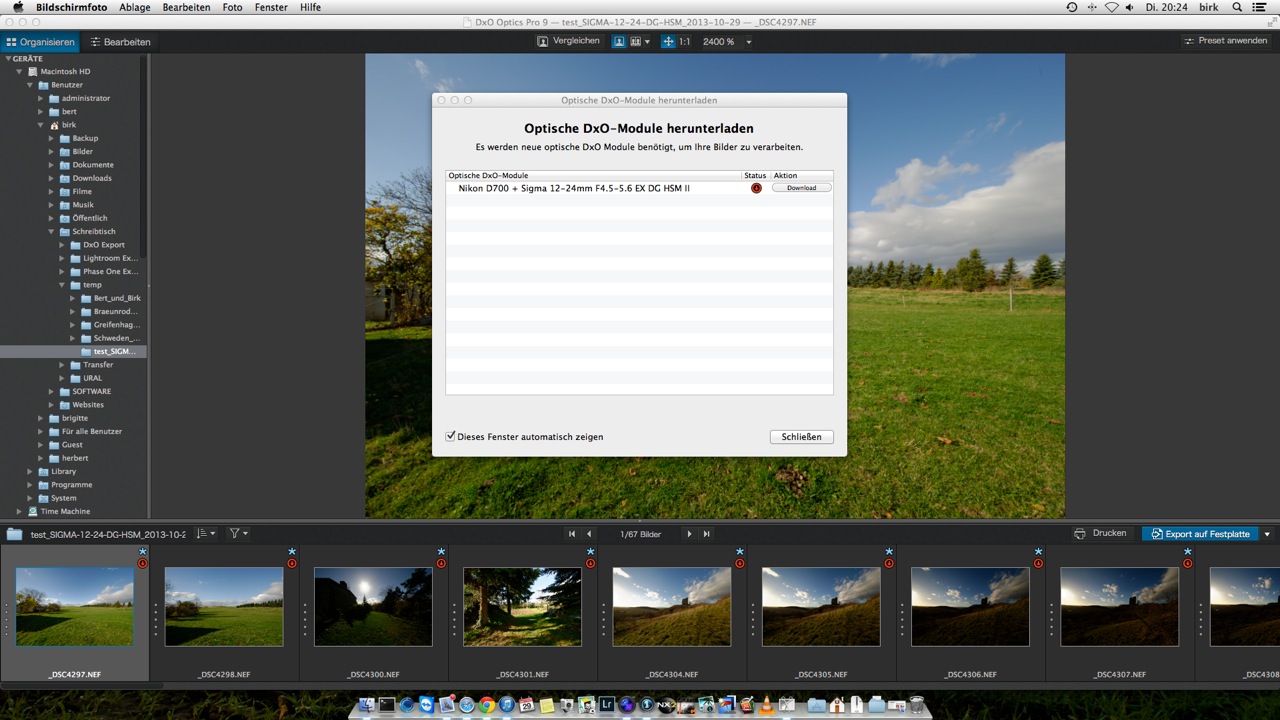Select thumbnail _DSC4304.NEF
Screen dimensions: 1280x720
[671, 607]
